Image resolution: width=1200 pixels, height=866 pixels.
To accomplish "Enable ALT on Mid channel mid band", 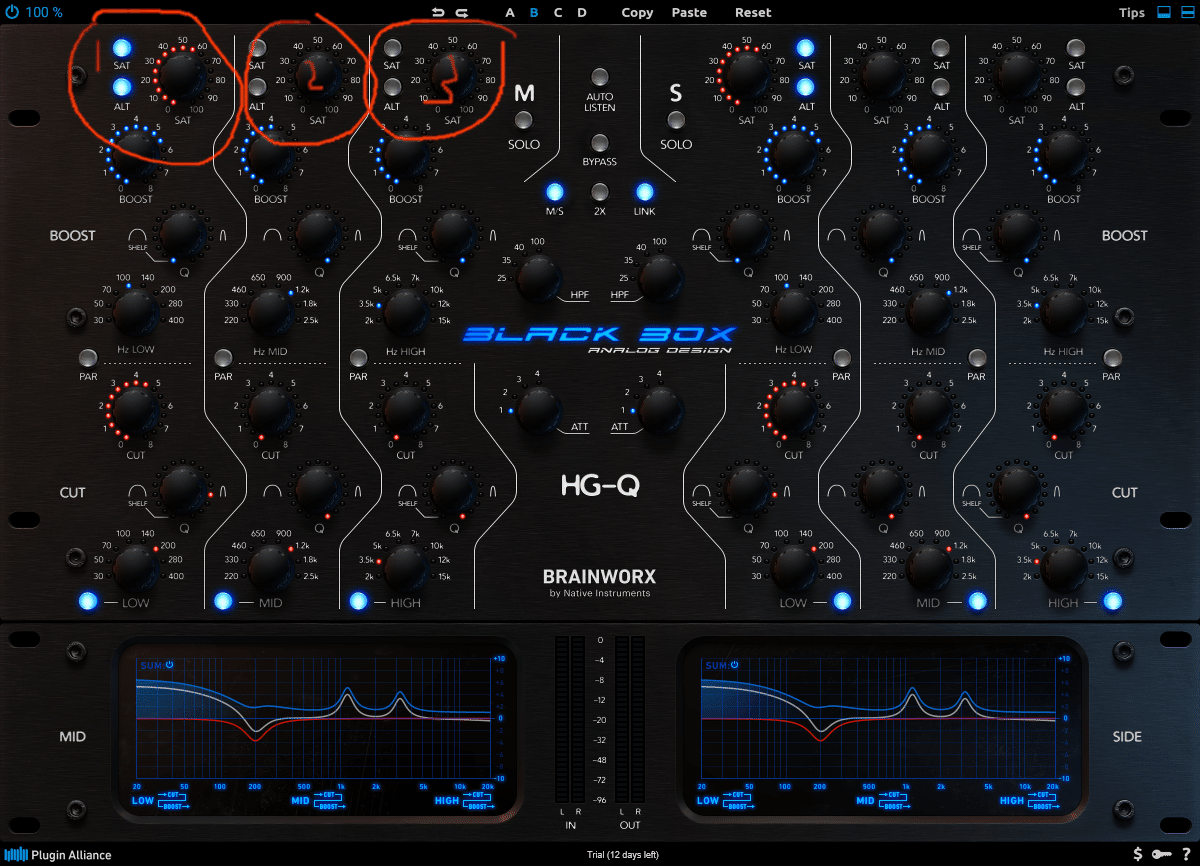I will pyautogui.click(x=258, y=86).
